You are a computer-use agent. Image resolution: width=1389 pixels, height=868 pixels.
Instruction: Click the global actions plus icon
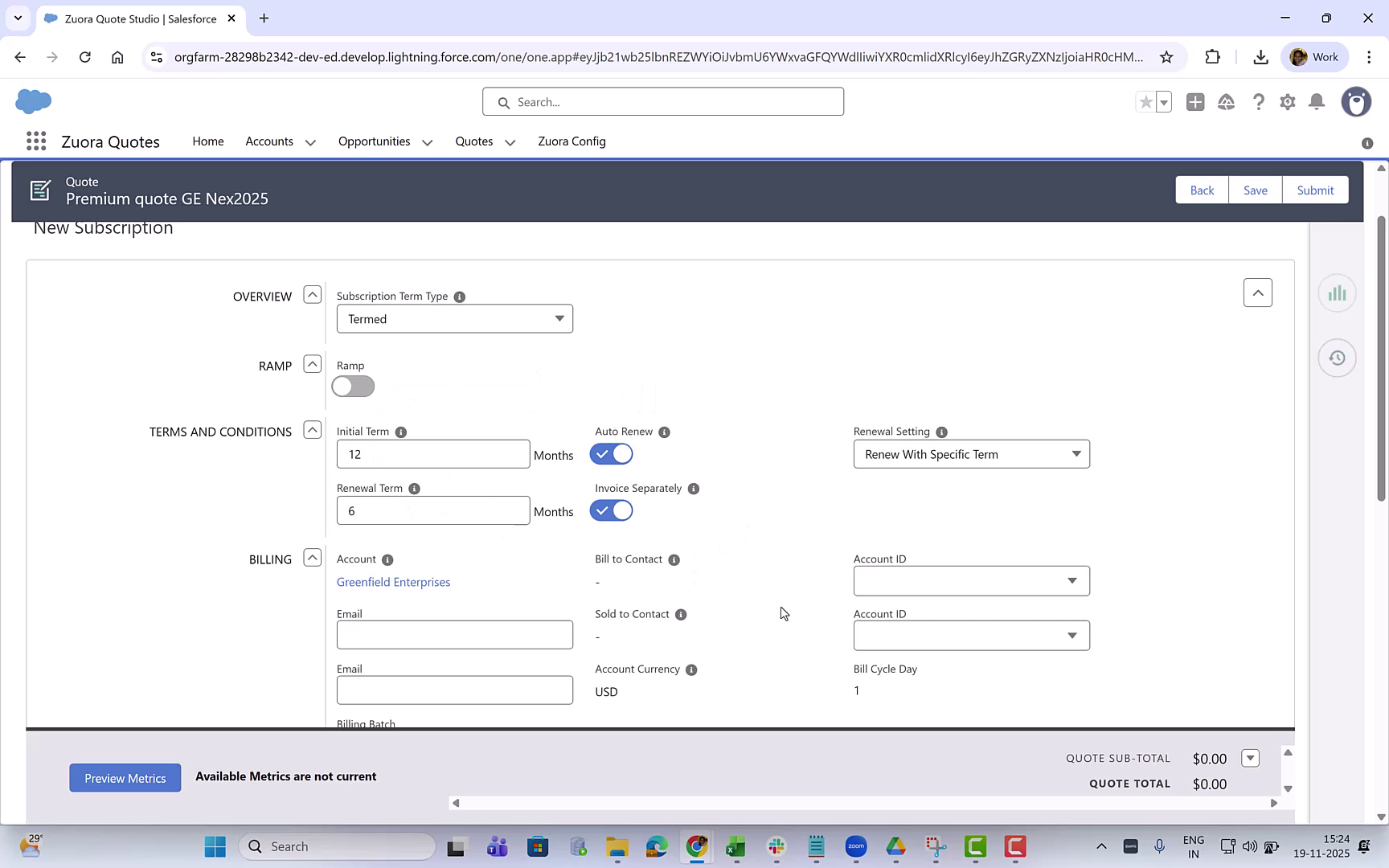coord(1195,102)
